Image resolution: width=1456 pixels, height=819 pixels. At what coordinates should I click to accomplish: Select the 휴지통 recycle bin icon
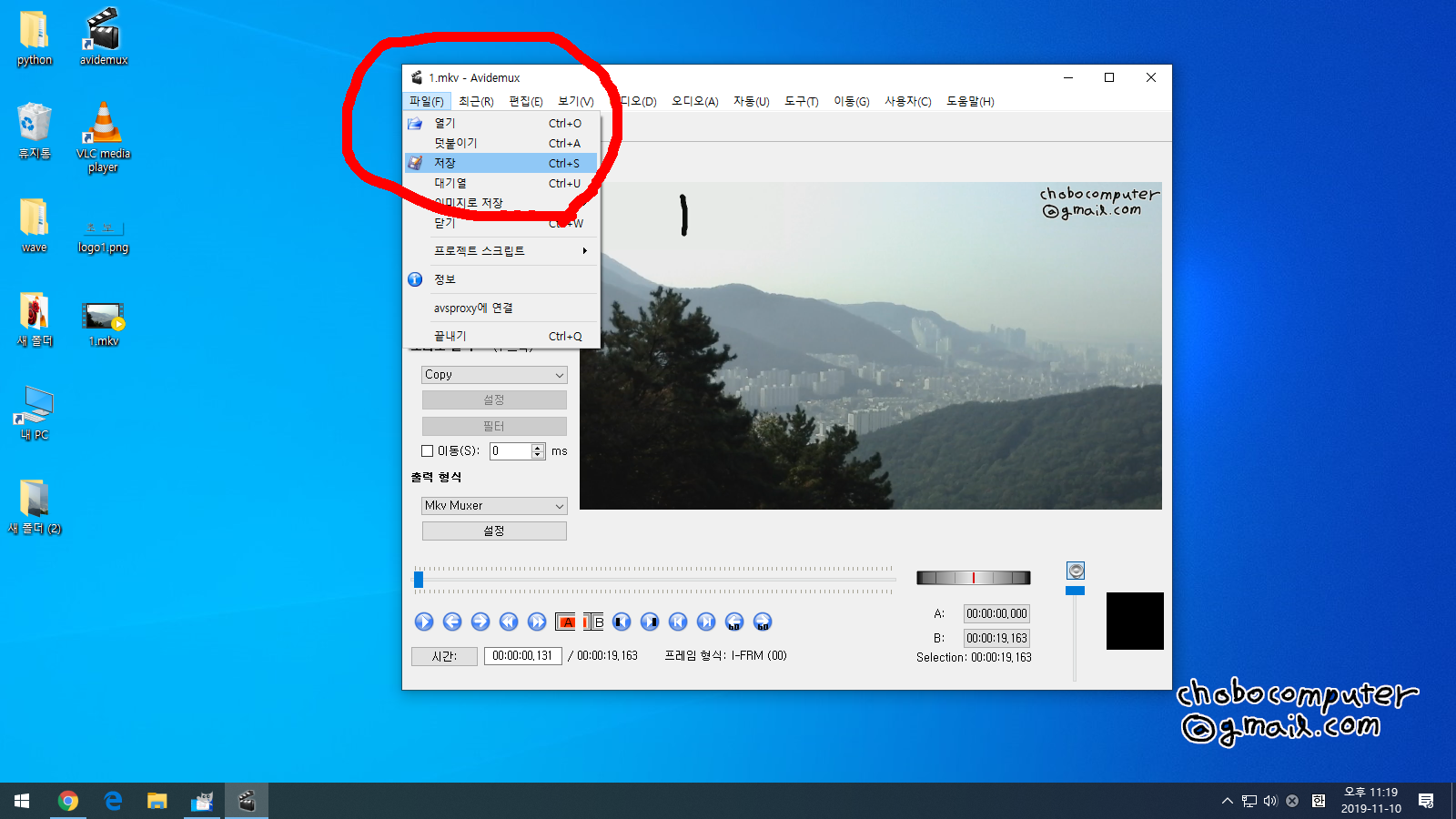tap(35, 130)
